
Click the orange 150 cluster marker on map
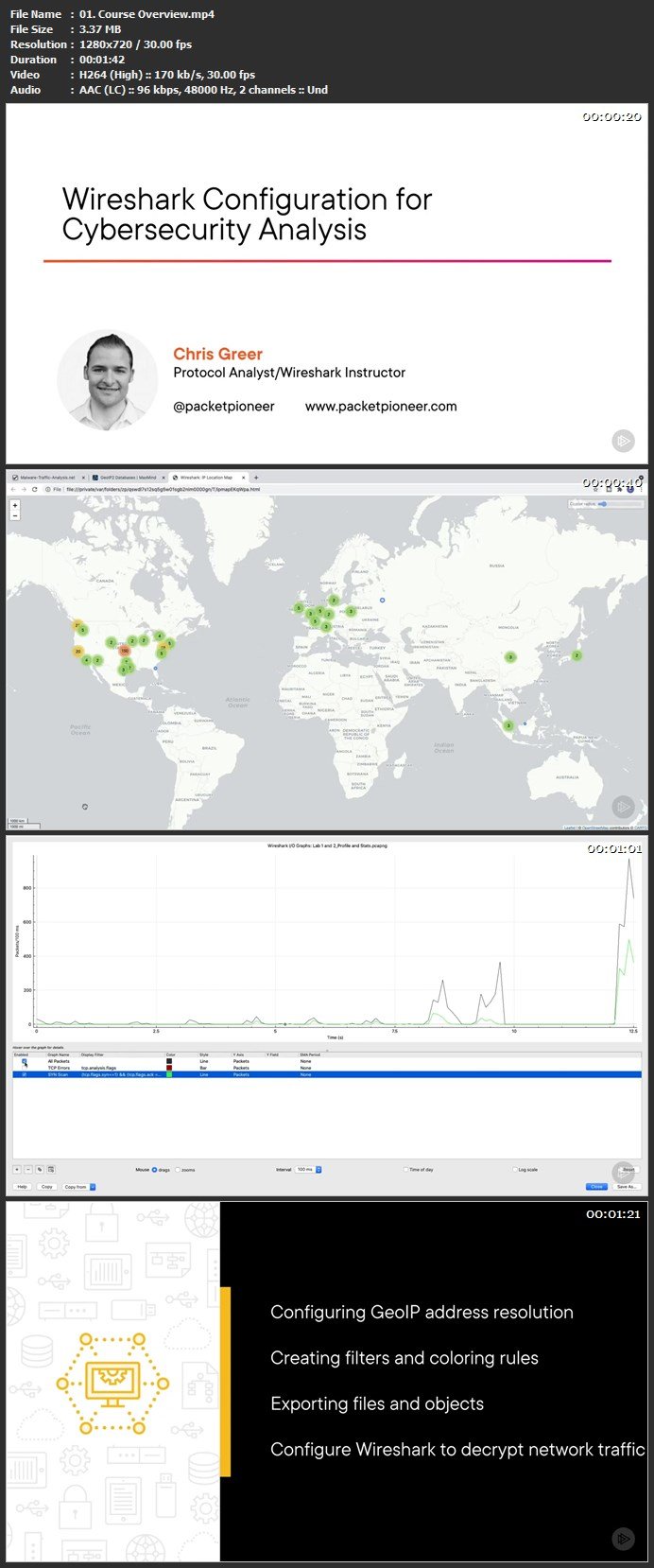coord(125,651)
